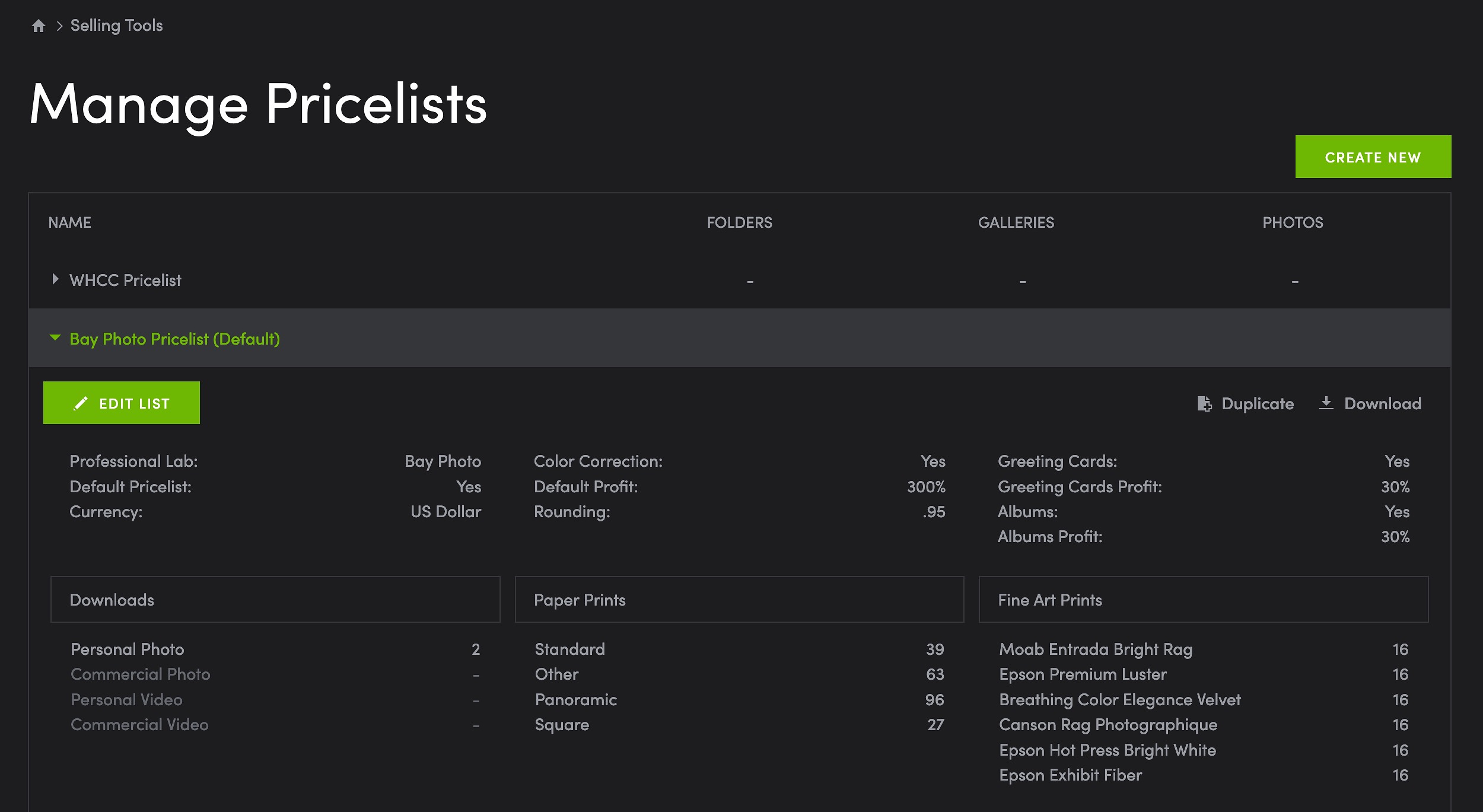Click the NAME column header
The width and height of the screenshot is (1483, 812).
coord(69,222)
